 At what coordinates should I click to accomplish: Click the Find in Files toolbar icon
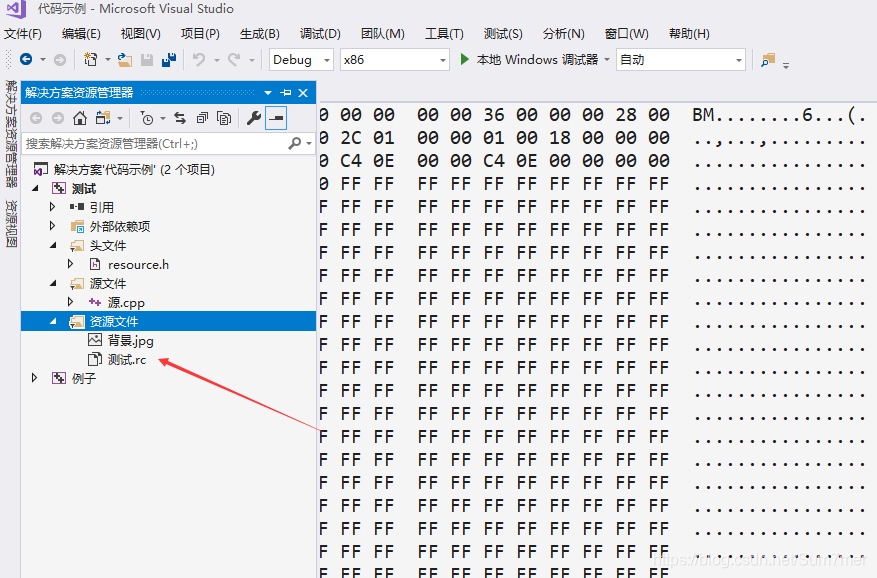point(768,59)
